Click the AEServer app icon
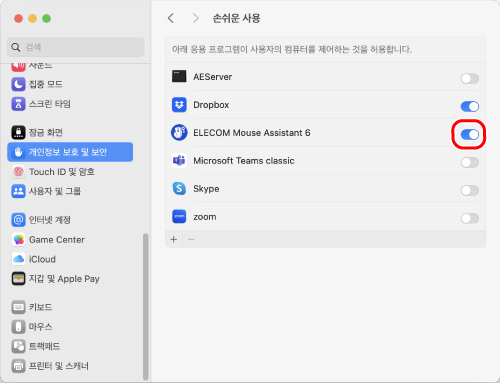 (179, 76)
